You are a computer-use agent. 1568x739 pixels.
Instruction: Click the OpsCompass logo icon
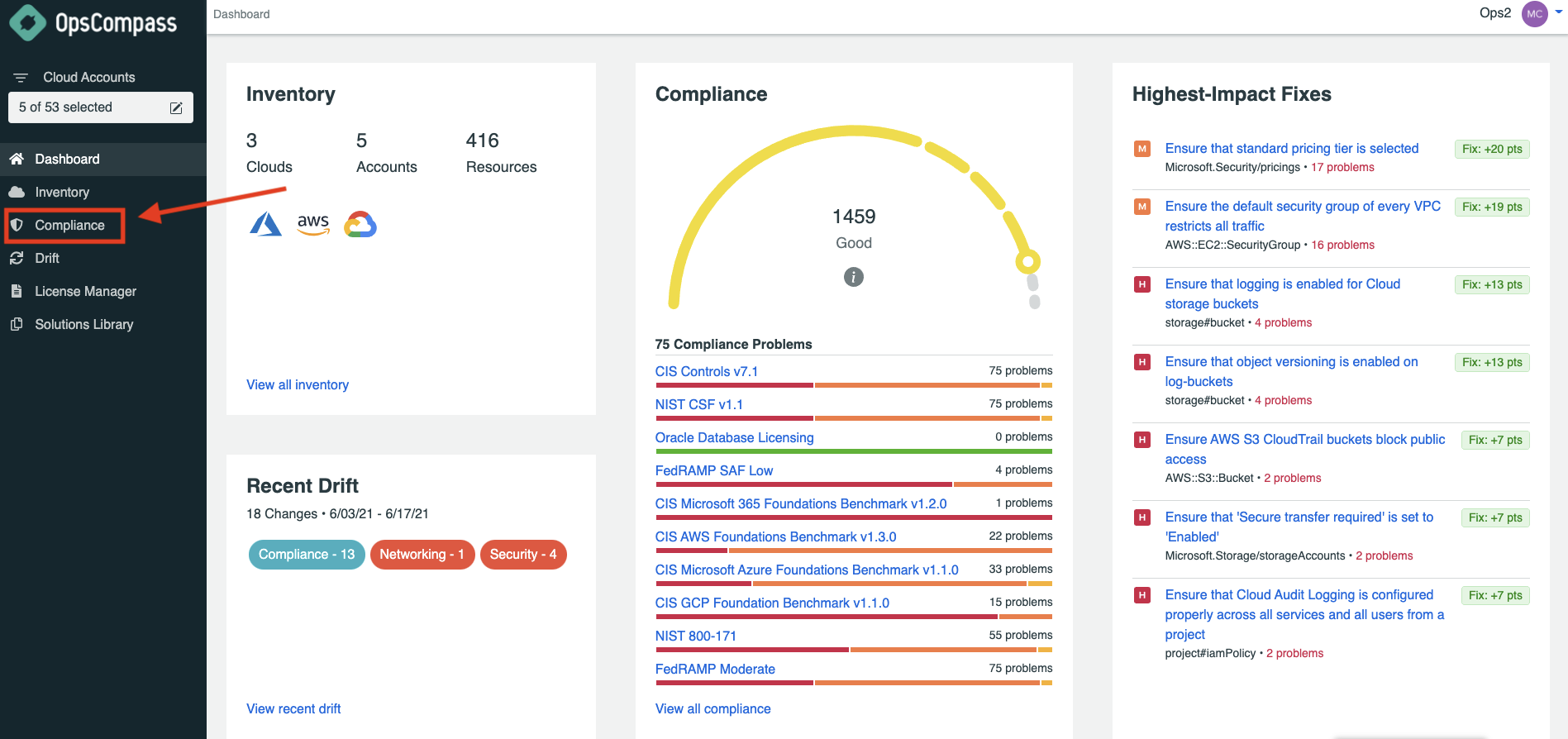coord(28,22)
